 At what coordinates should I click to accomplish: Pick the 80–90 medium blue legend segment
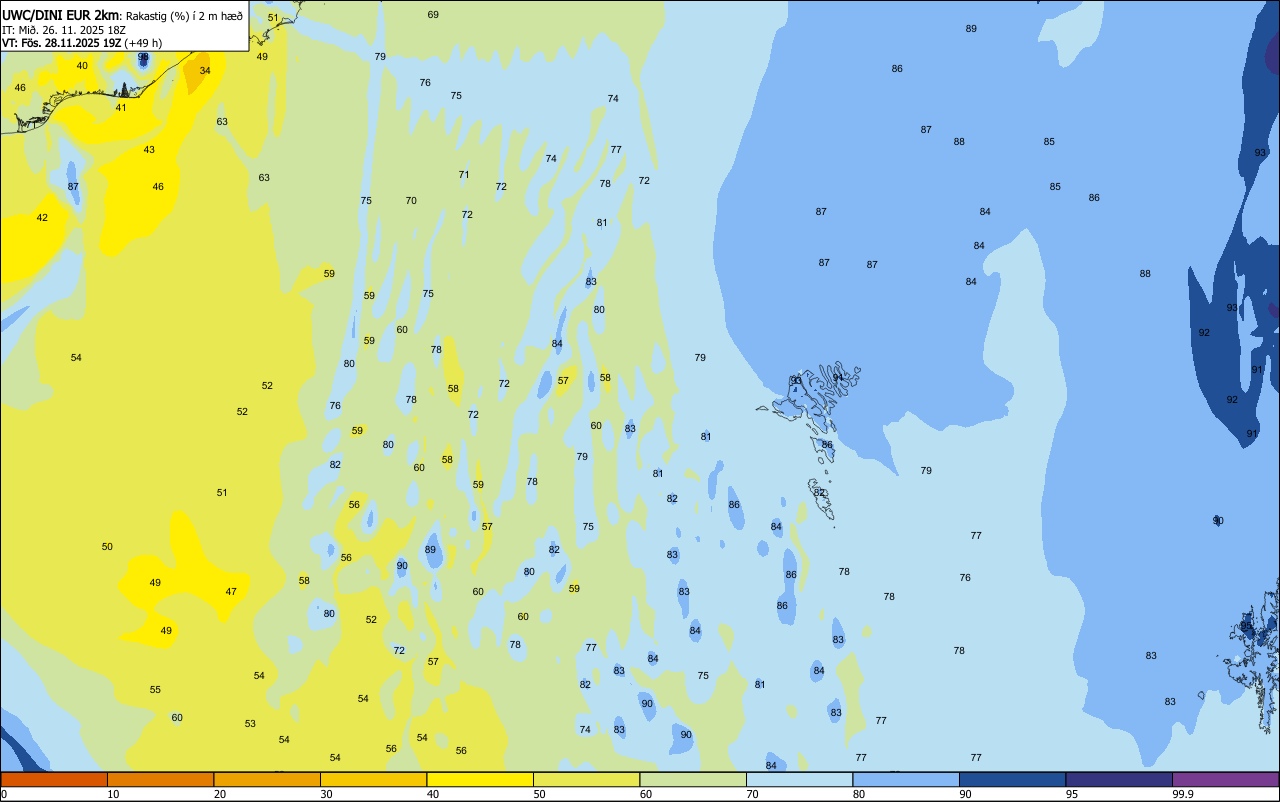click(906, 779)
